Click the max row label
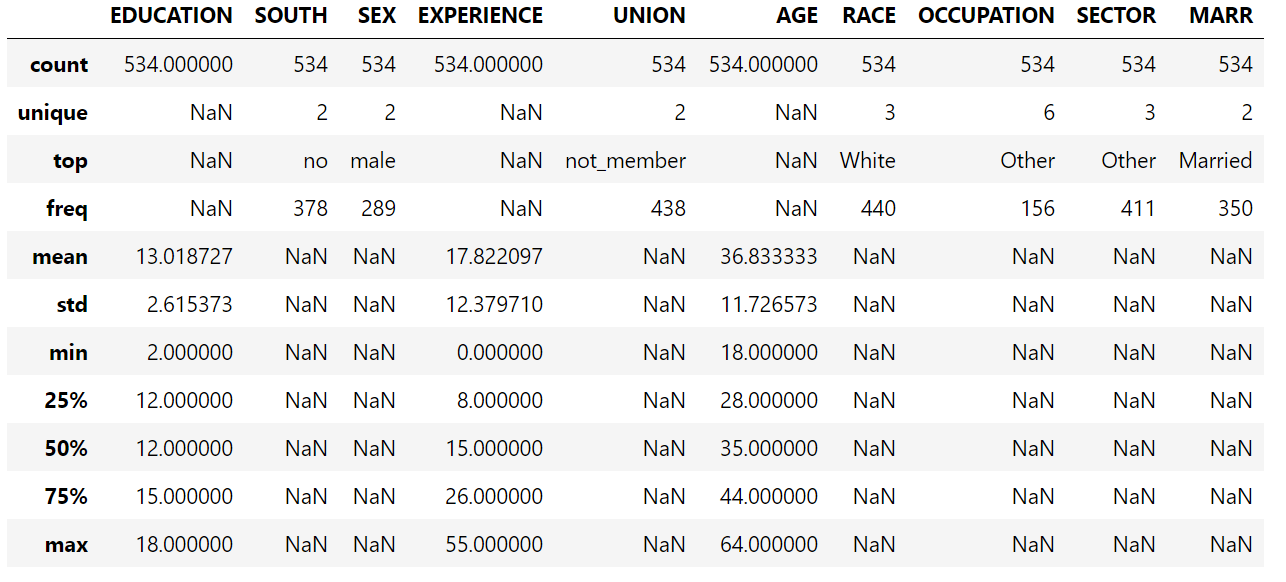The height and width of the screenshot is (582, 1286). coord(67,545)
